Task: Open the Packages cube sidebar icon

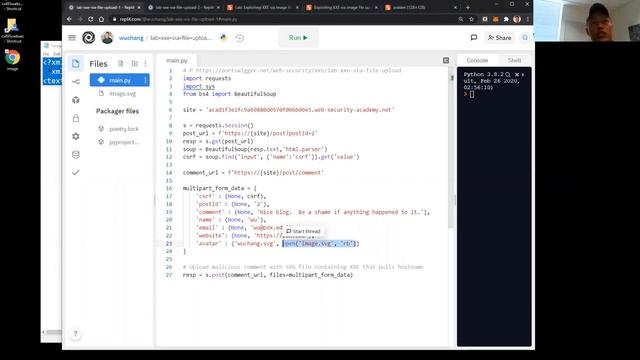Action: 76,100
